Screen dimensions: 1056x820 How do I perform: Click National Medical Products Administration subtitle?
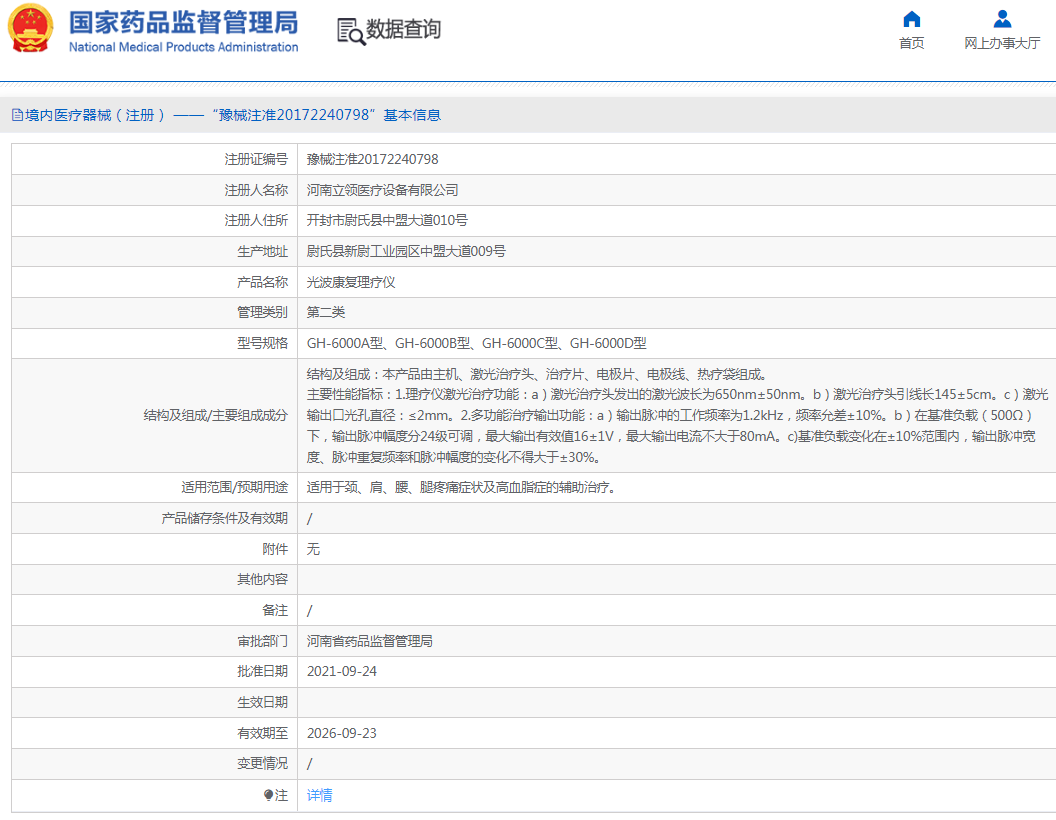click(183, 47)
